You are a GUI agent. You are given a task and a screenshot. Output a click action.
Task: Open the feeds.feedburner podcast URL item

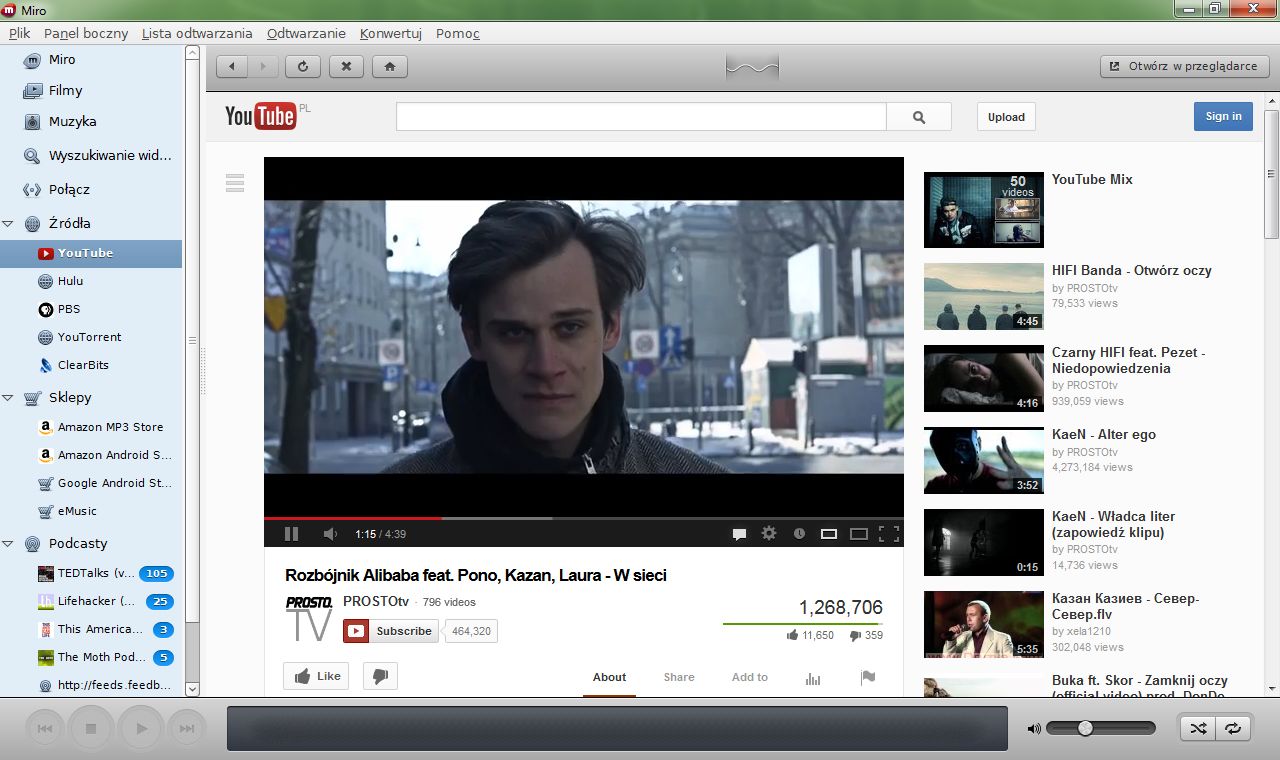point(91,686)
